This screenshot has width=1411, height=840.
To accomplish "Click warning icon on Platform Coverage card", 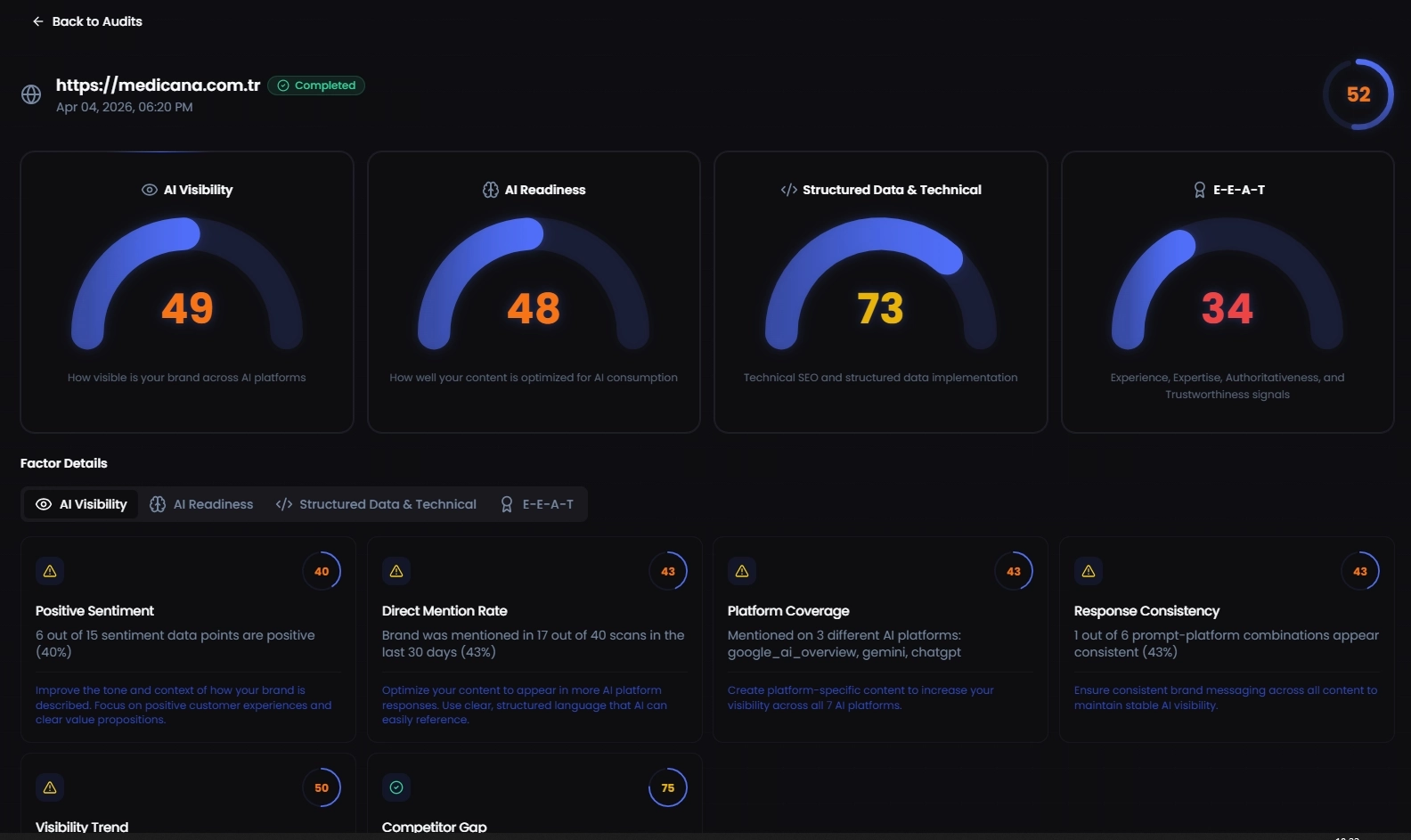I will 742,571.
